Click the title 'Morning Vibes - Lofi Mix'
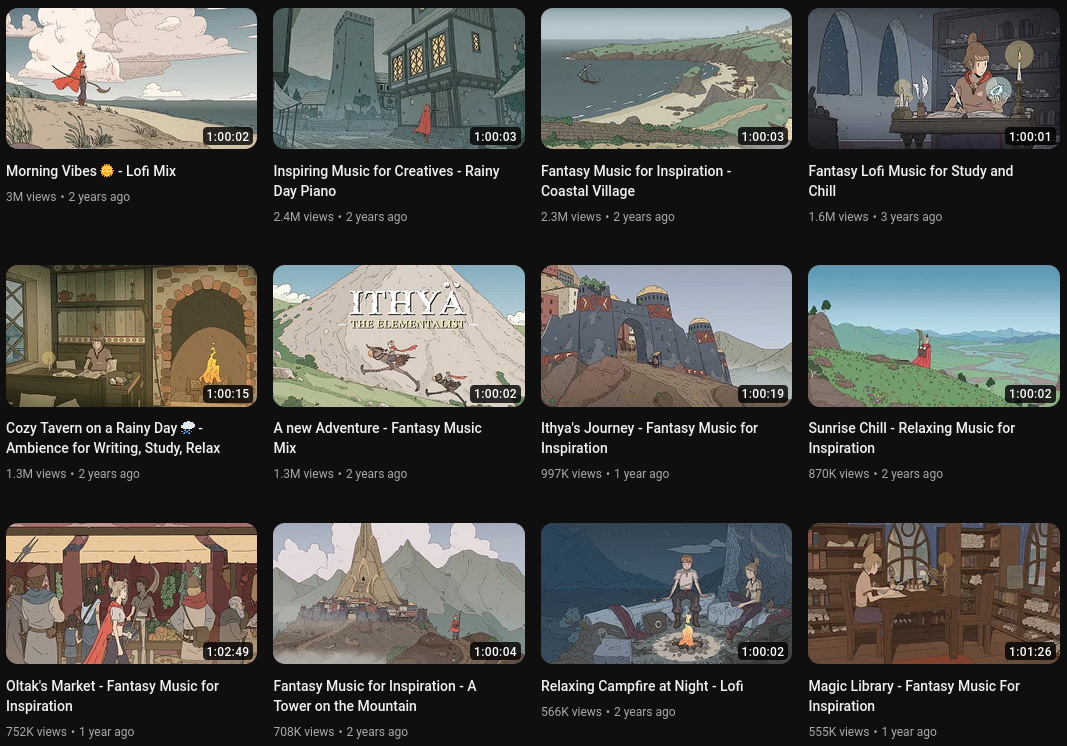This screenshot has width=1067, height=746. (91, 171)
